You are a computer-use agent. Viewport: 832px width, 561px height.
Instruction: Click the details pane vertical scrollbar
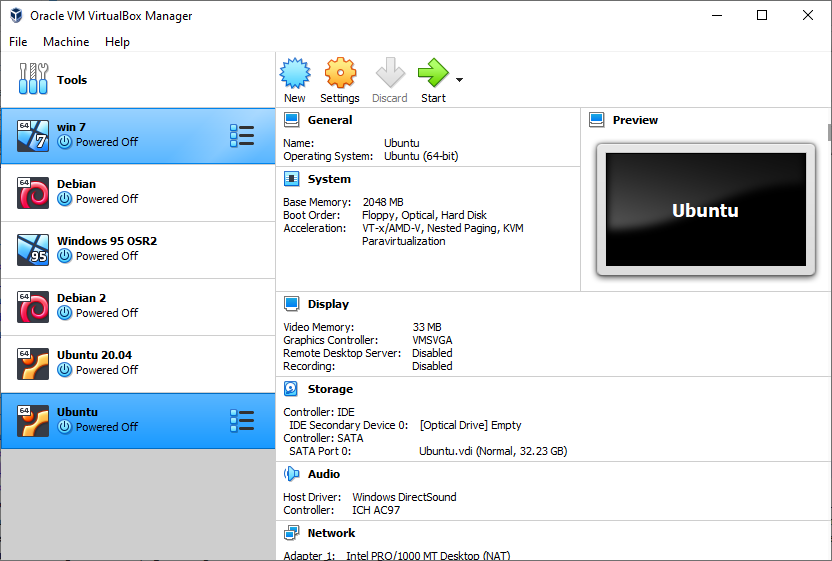tap(828, 300)
